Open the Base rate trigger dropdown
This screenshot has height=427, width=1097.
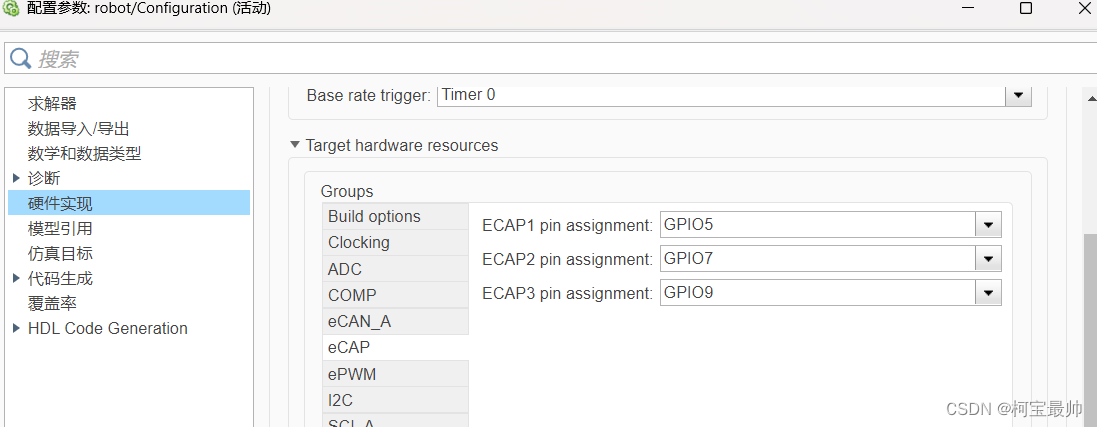[1018, 96]
